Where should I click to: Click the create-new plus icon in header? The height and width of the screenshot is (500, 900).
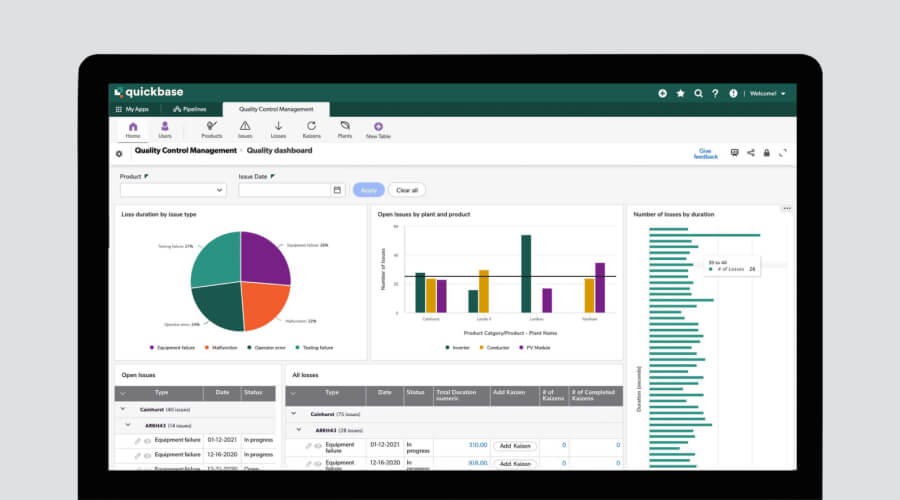point(662,93)
